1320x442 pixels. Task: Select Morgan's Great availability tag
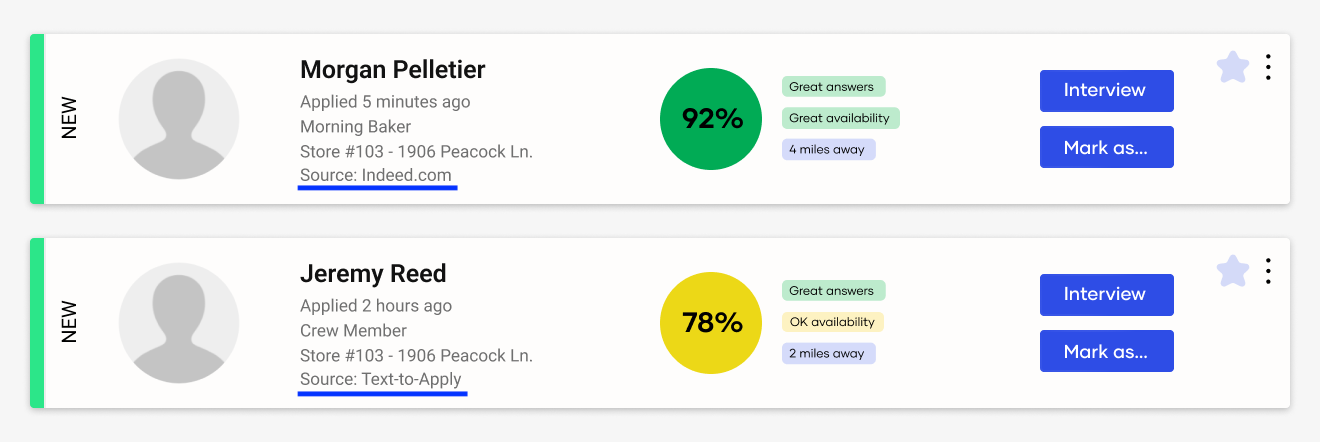click(840, 118)
